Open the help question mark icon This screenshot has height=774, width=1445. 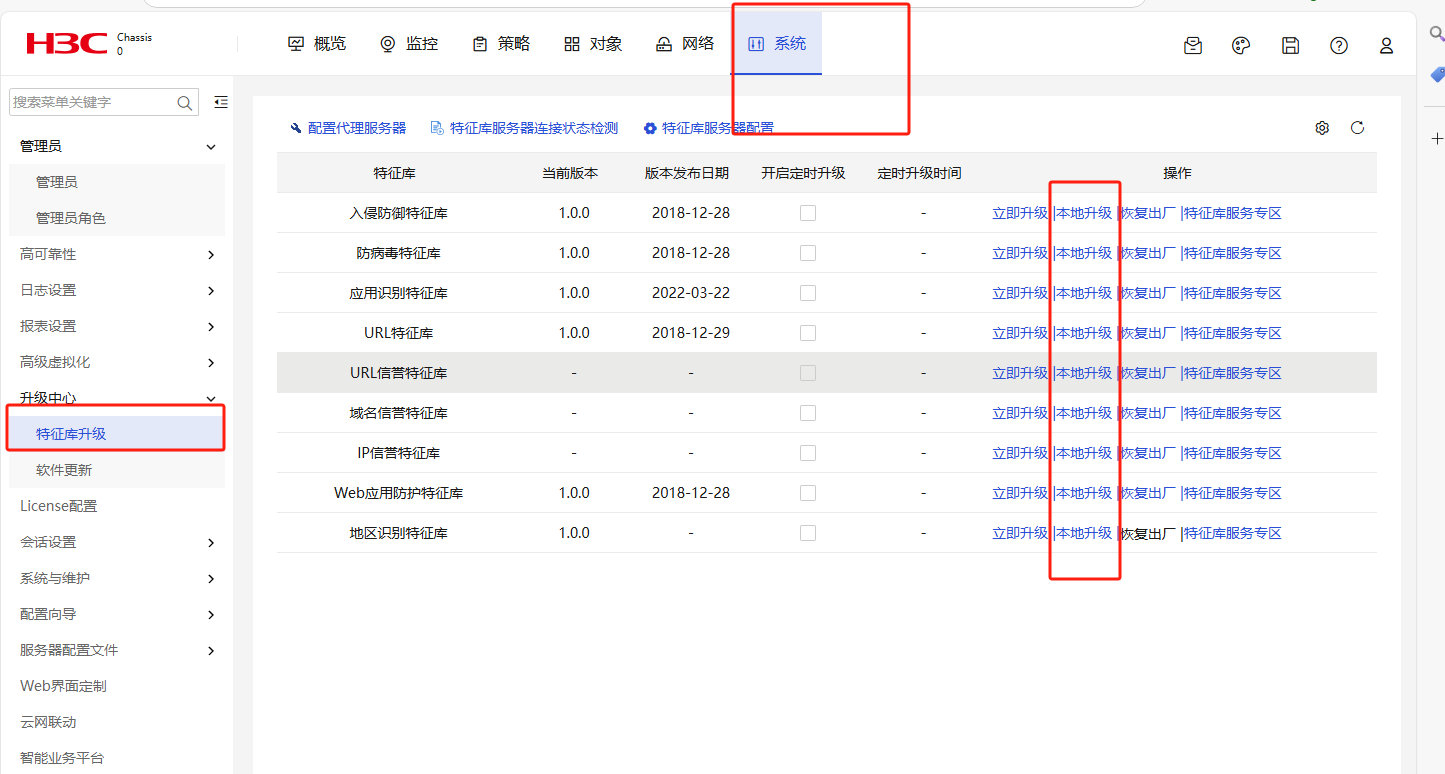[1339, 45]
